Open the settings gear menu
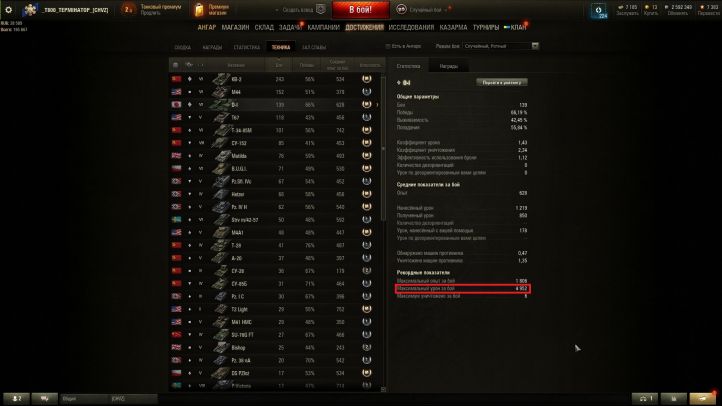 pos(8,9)
